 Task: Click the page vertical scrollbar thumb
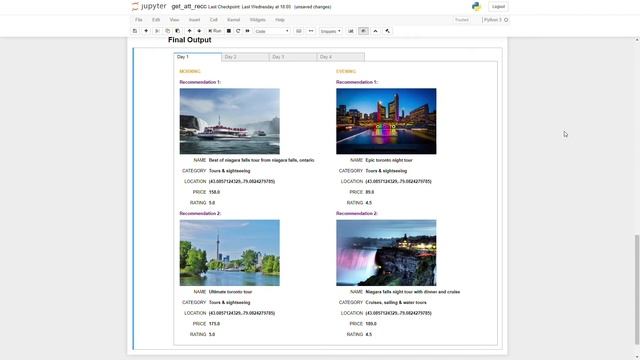pos(637,289)
